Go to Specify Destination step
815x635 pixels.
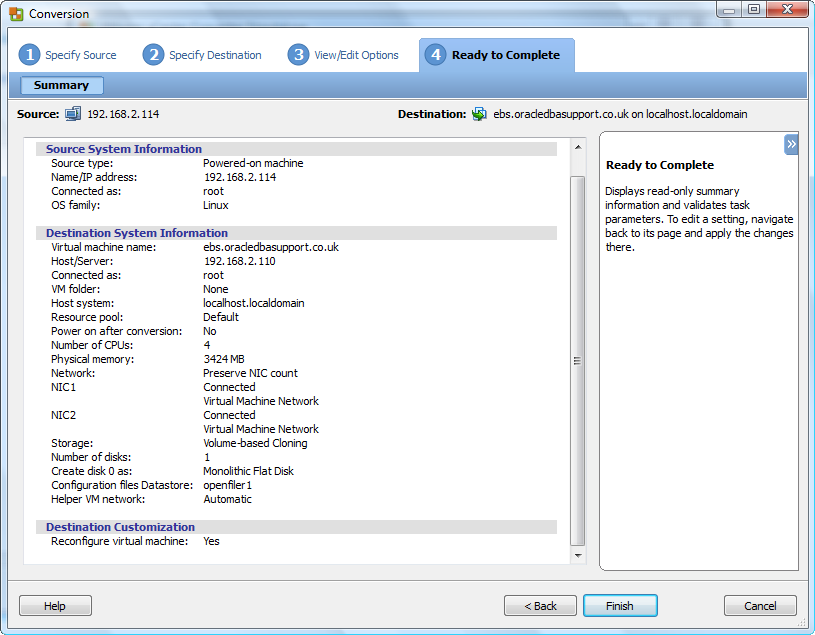click(215, 55)
